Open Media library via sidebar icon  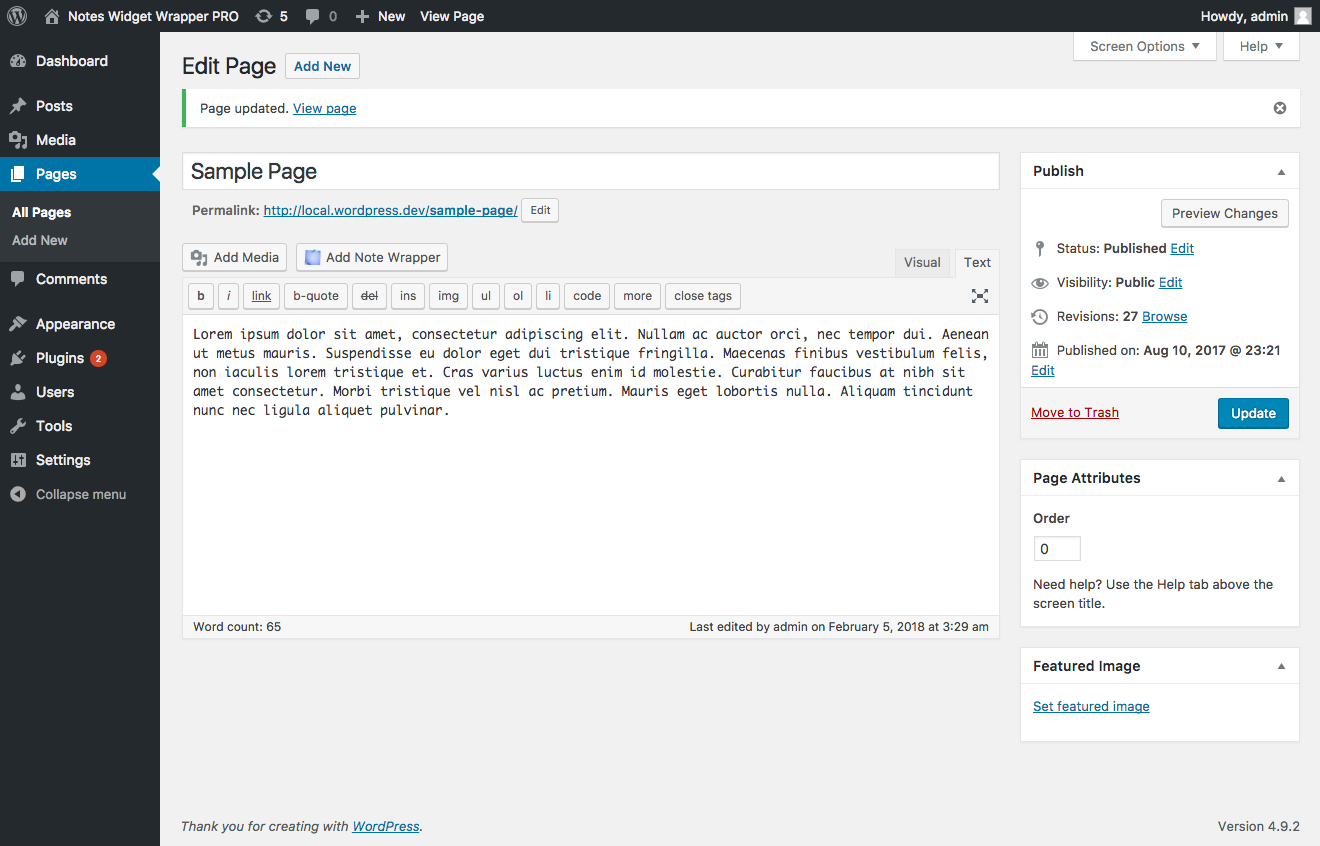tap(16, 140)
